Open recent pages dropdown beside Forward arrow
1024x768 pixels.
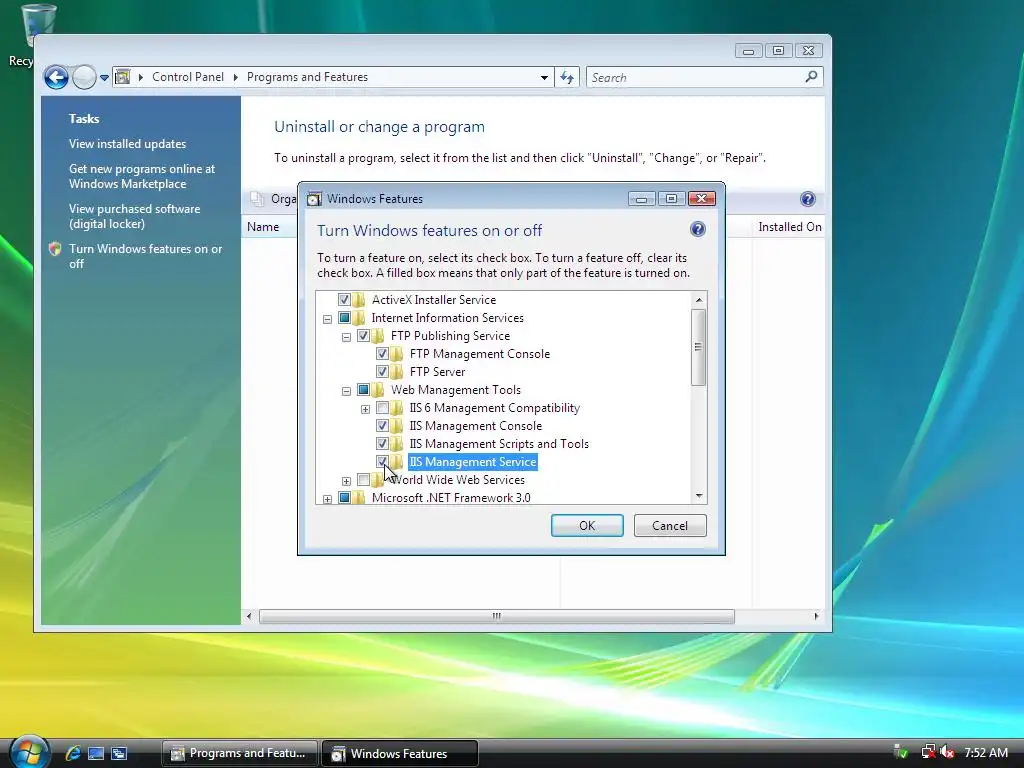[104, 78]
